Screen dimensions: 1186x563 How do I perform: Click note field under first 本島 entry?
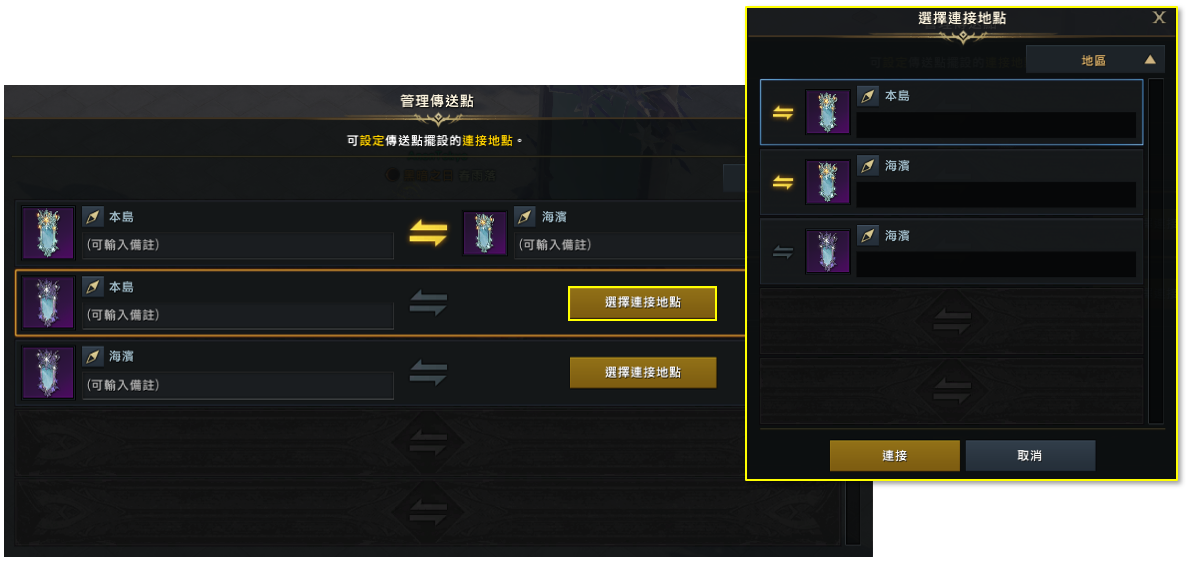[x=238, y=245]
